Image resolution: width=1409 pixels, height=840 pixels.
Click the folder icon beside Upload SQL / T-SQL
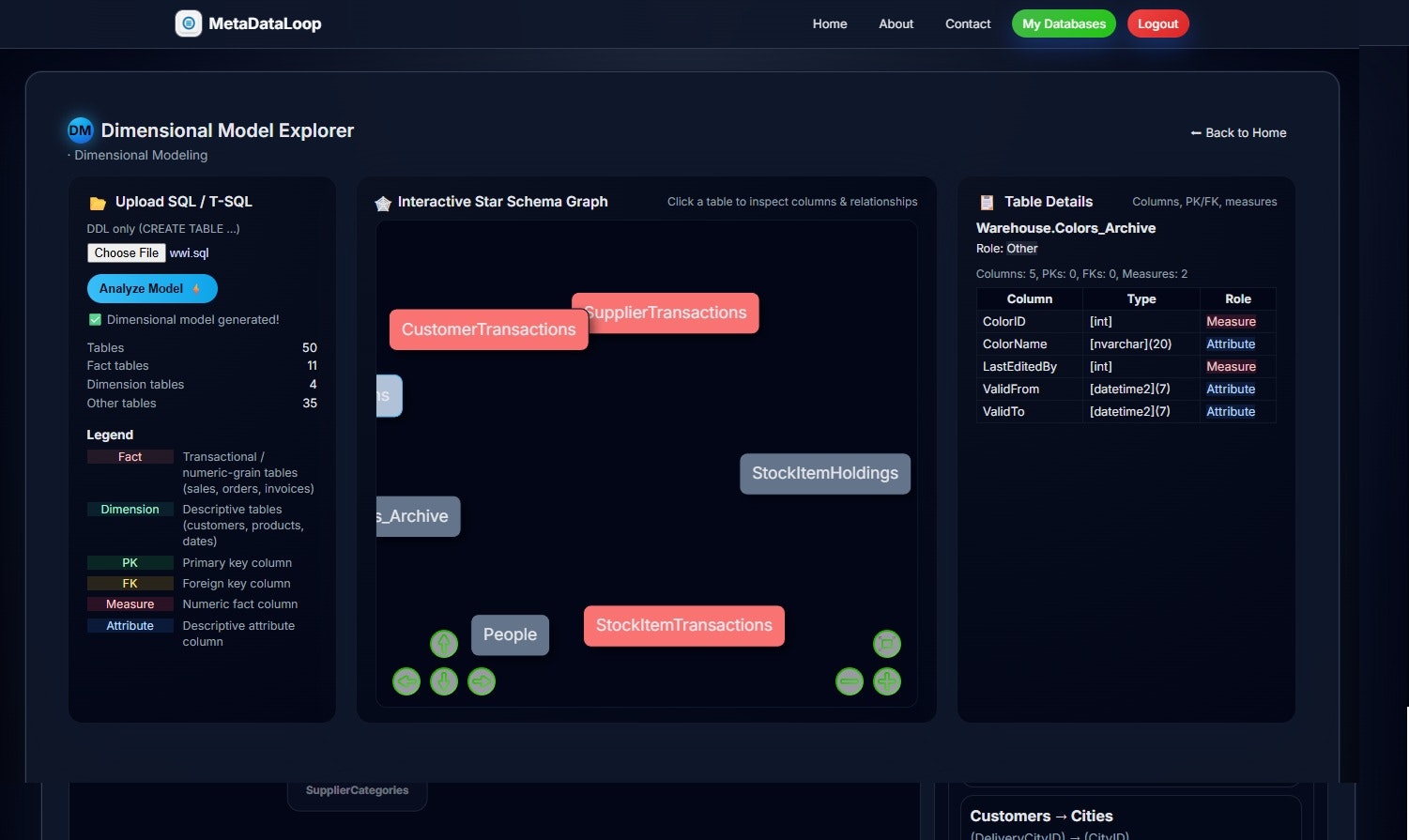pos(97,201)
